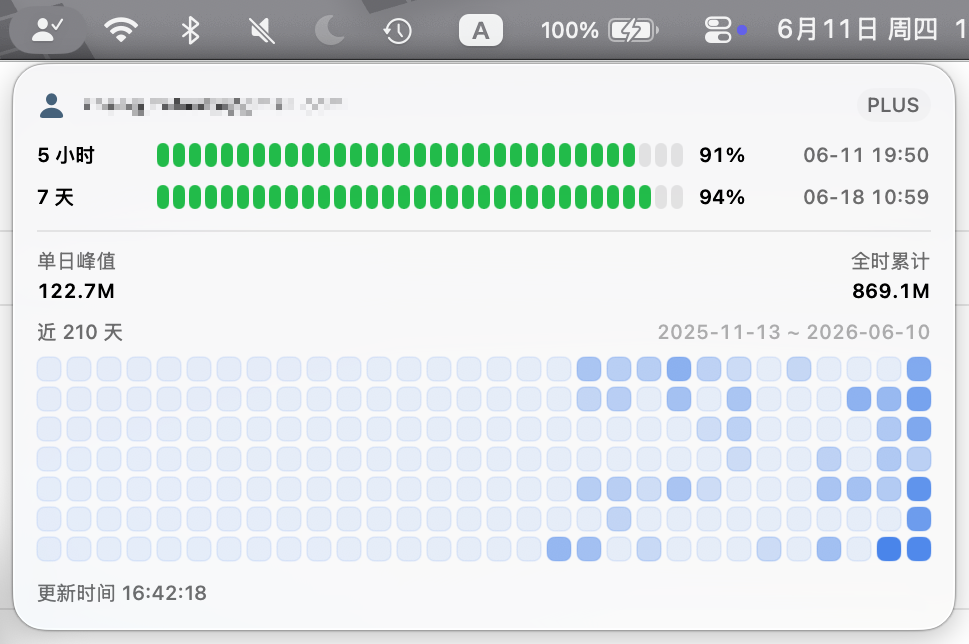969x644 pixels.
Task: Toggle the Focus moon icon
Action: tap(329, 30)
